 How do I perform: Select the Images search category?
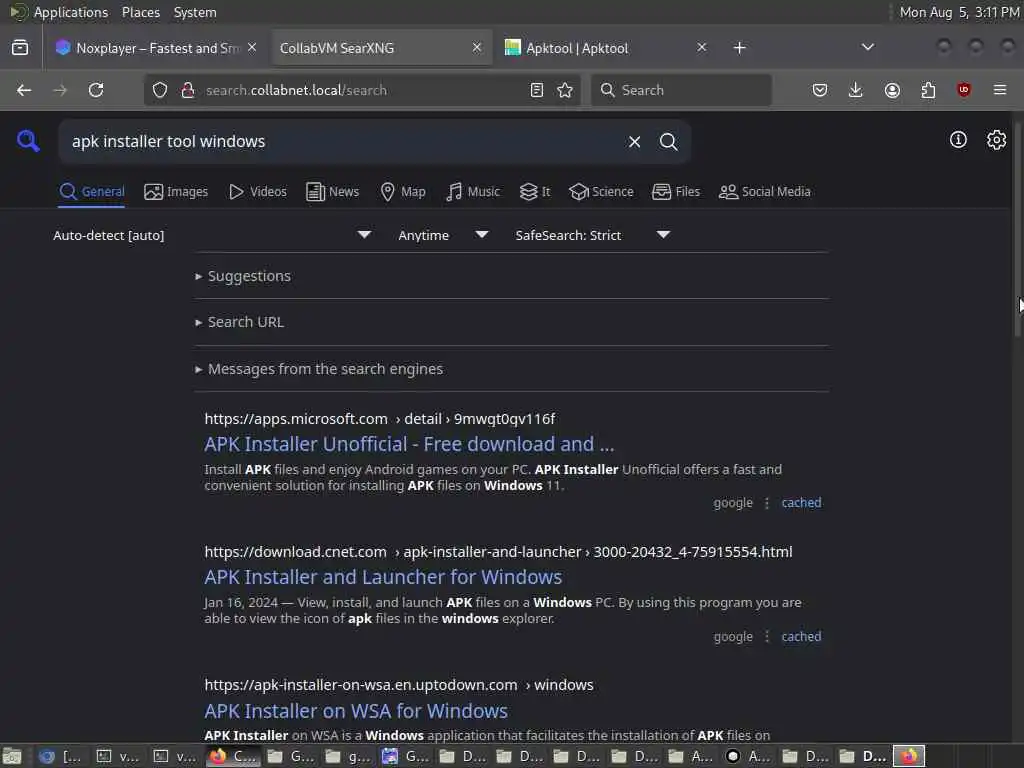click(176, 191)
